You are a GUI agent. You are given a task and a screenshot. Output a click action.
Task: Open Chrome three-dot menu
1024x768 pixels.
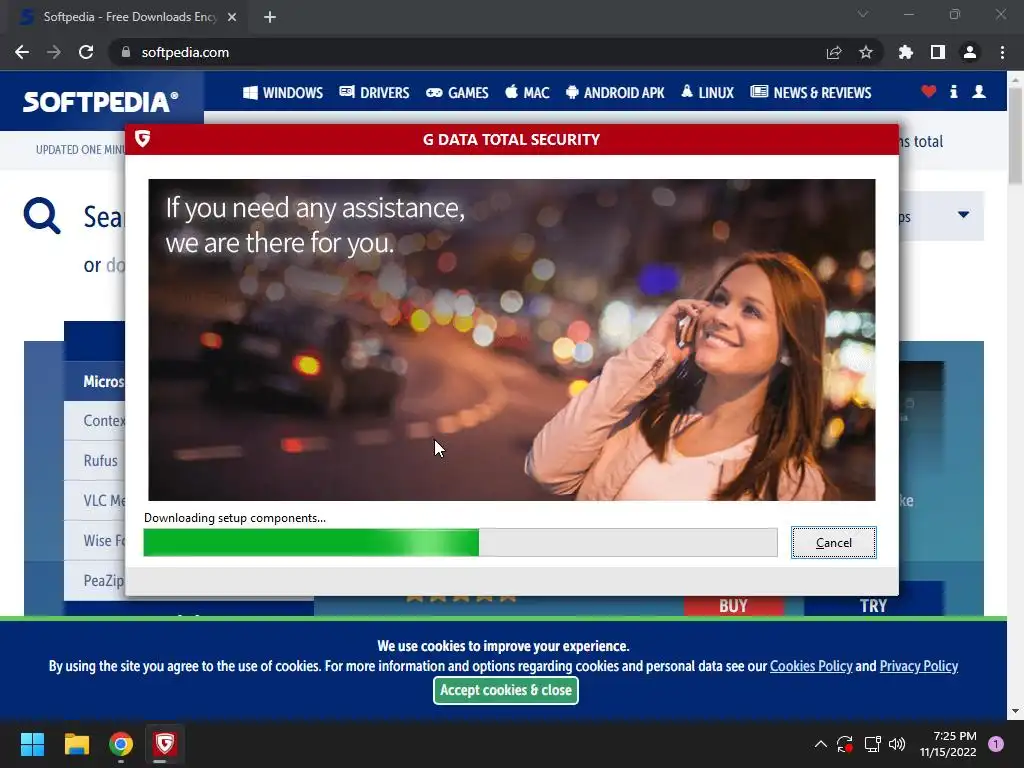1002,52
